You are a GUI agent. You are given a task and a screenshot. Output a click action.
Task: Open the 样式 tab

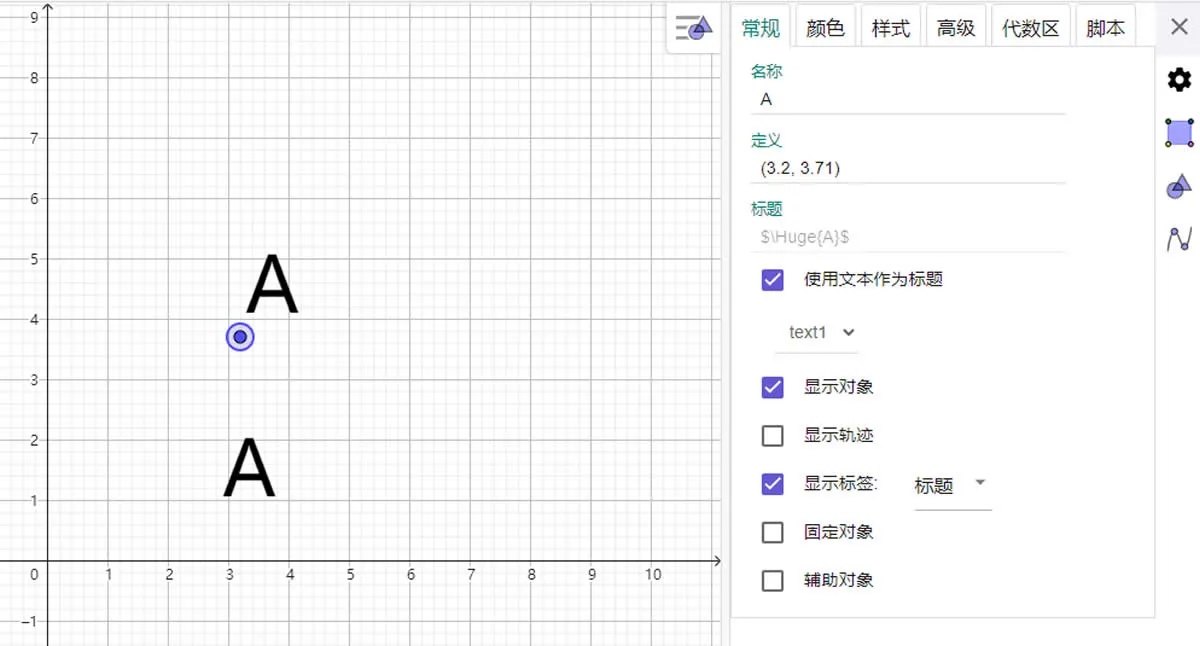(x=890, y=29)
